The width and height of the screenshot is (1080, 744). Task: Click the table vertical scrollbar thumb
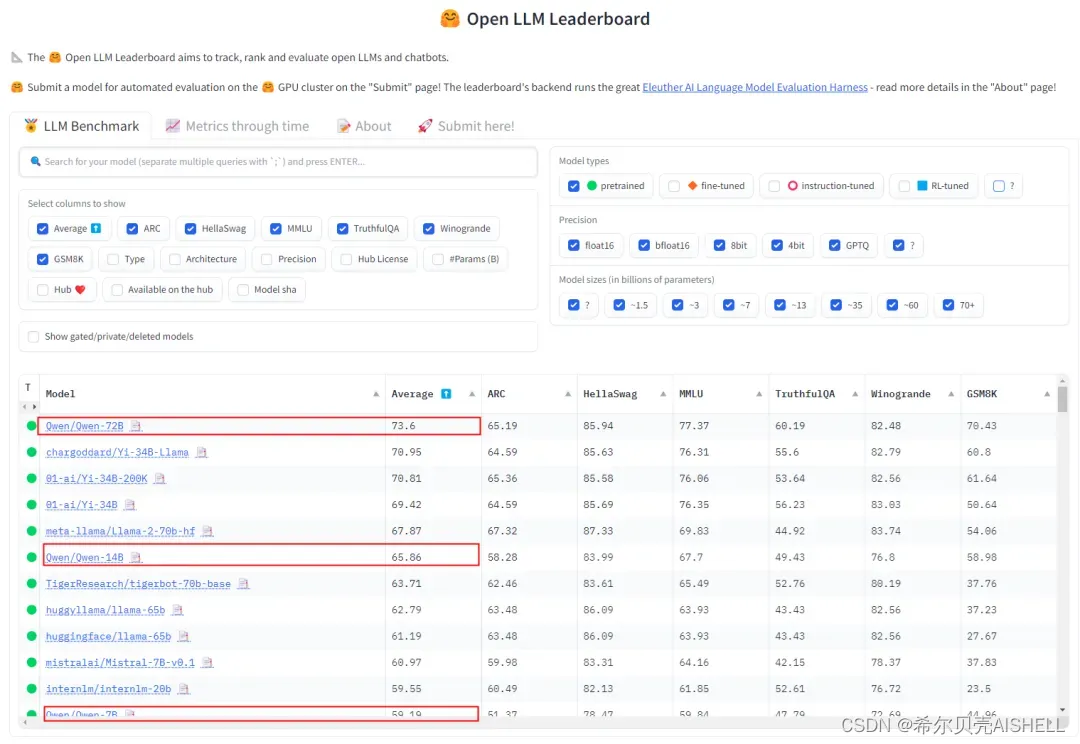[1063, 400]
